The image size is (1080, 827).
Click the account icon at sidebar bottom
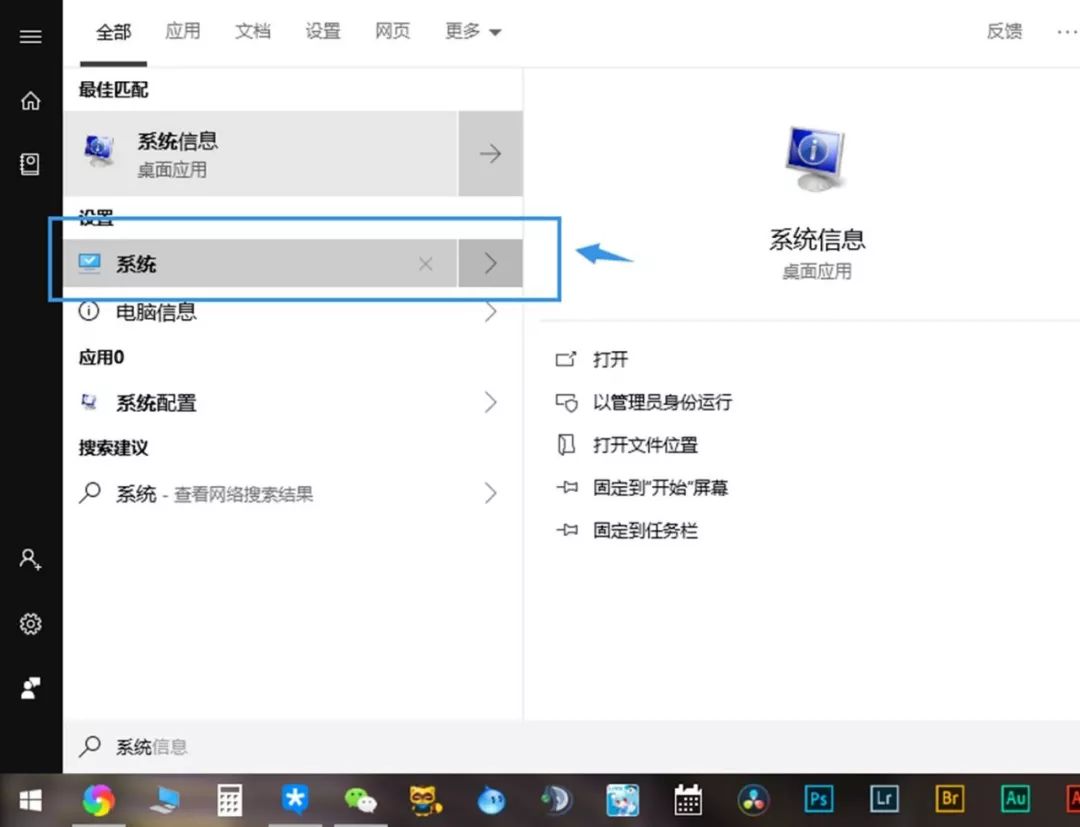pos(30,687)
